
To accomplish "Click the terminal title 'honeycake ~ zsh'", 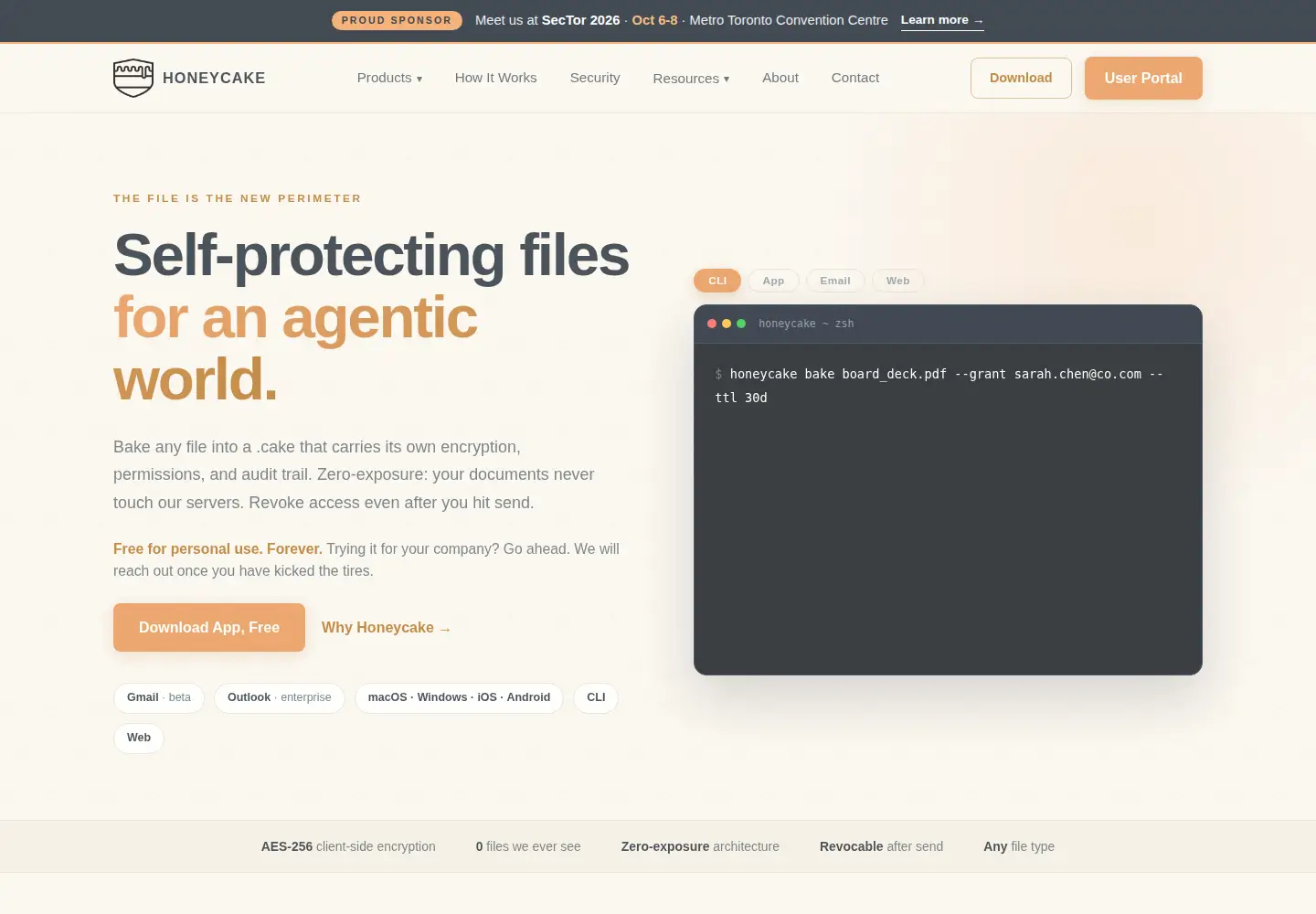I will 806,324.
